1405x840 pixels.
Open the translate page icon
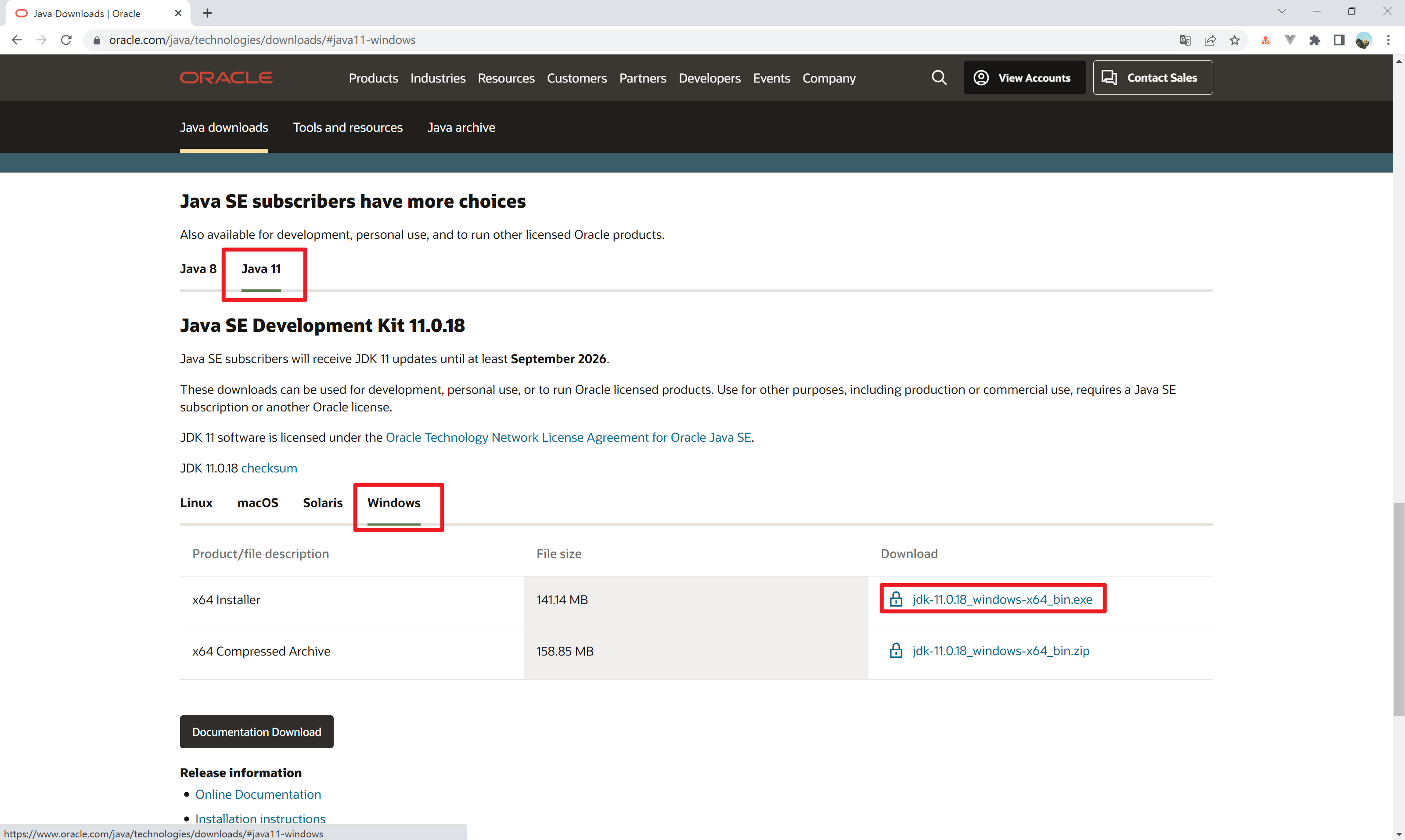coord(1185,40)
